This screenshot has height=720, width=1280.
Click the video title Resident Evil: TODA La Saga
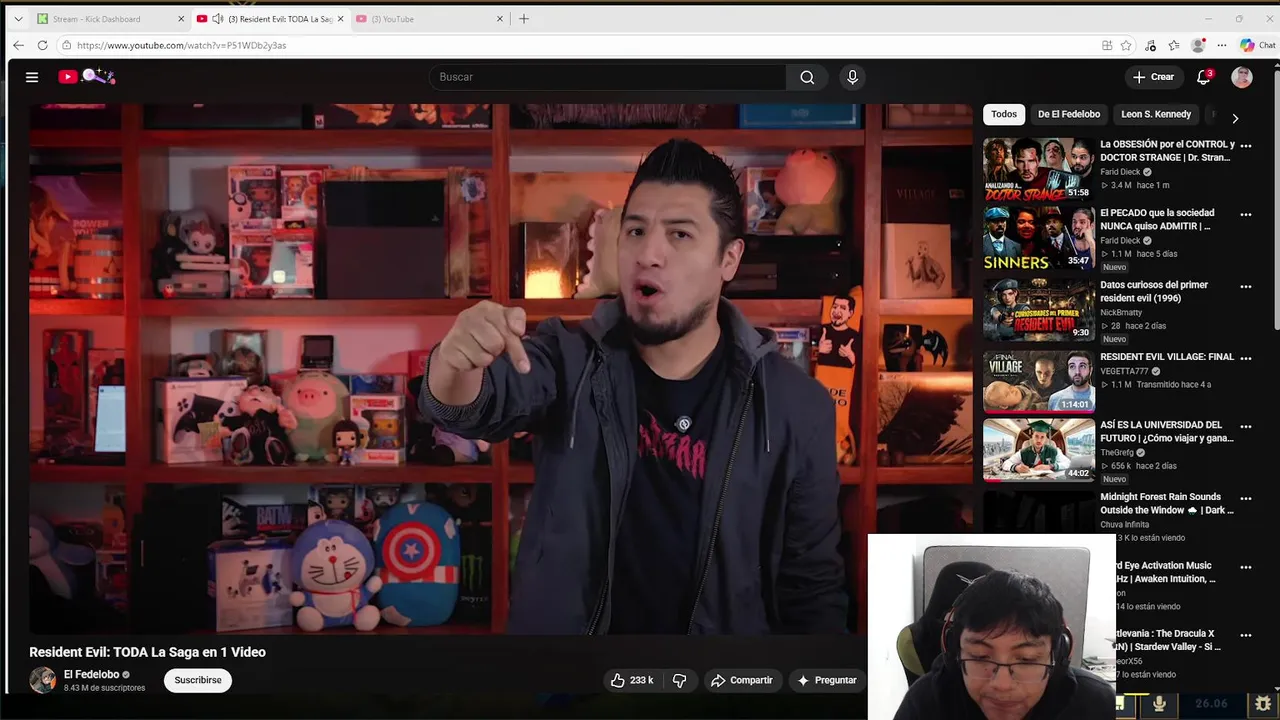pos(147,652)
